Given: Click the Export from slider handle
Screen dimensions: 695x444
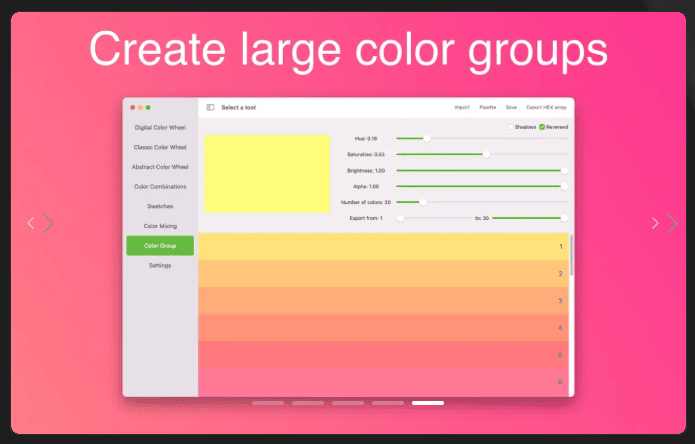Looking at the screenshot, I should [x=400, y=218].
